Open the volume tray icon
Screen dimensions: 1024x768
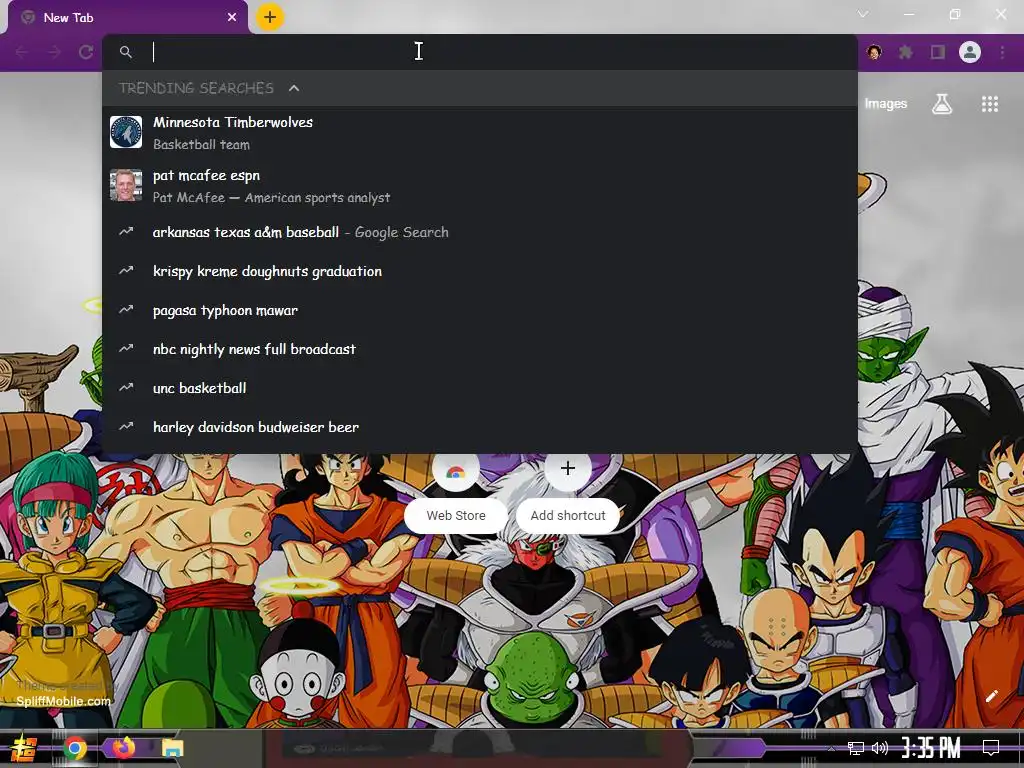(880, 748)
